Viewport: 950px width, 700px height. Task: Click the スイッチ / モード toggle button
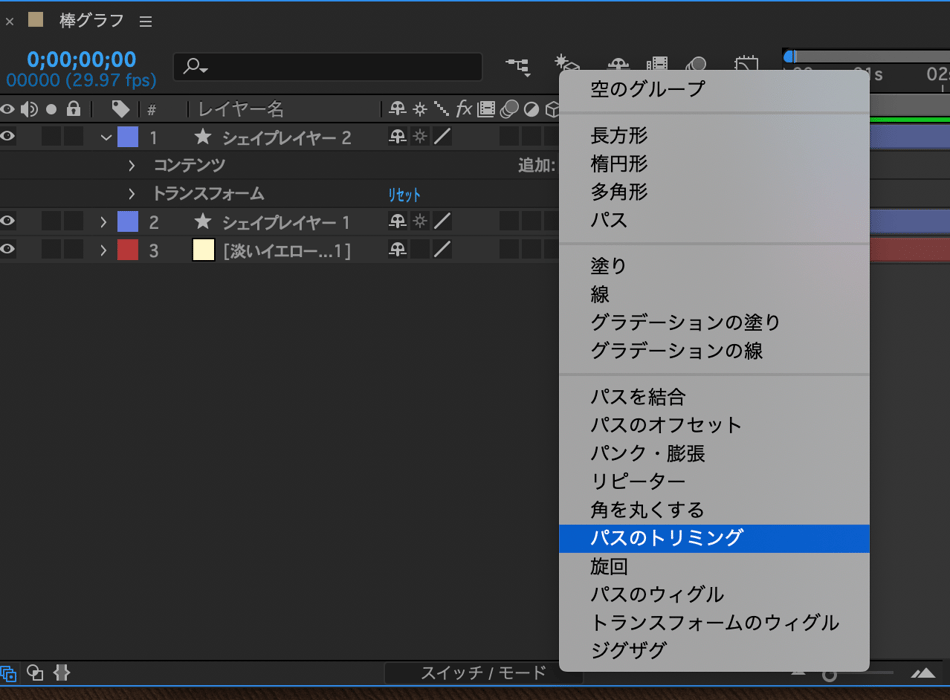pyautogui.click(x=484, y=673)
